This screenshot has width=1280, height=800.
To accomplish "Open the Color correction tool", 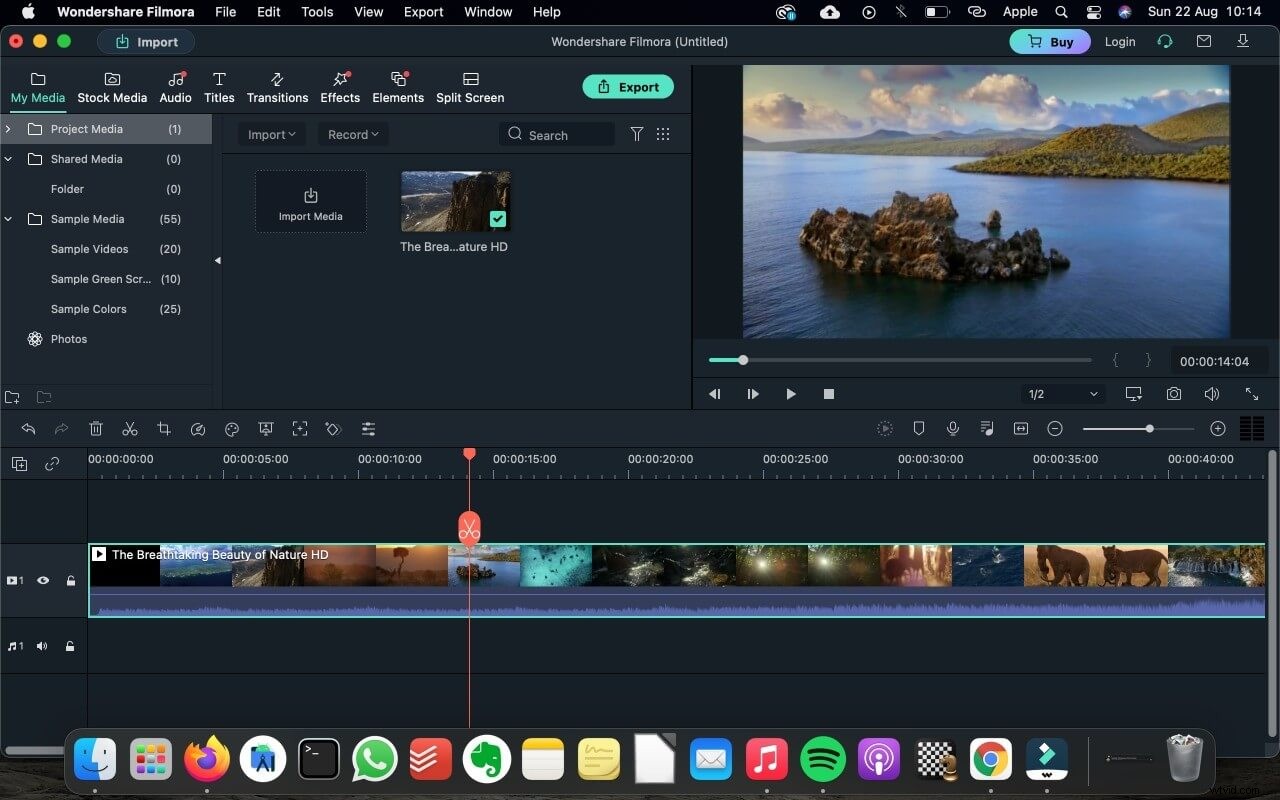I will click(x=232, y=428).
